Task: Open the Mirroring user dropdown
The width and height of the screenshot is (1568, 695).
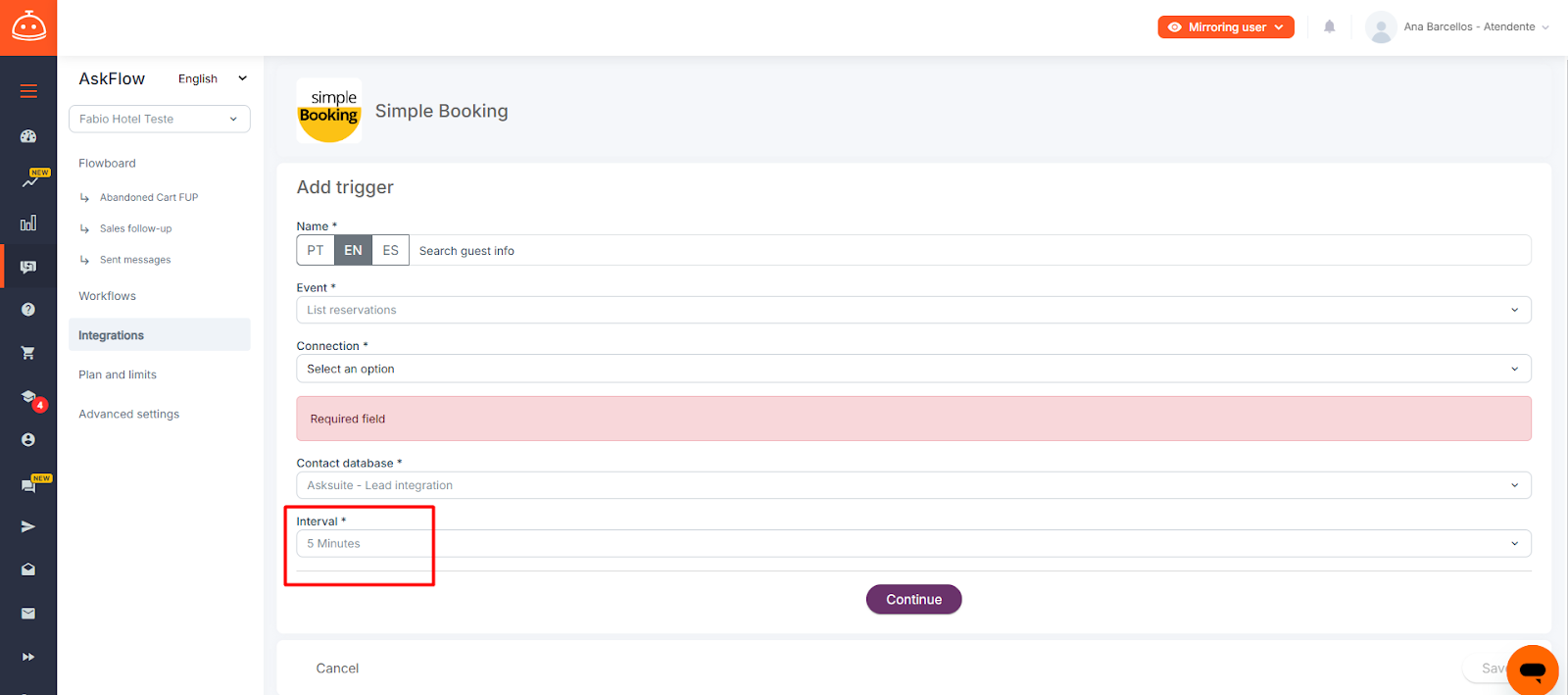Action: 1226,27
